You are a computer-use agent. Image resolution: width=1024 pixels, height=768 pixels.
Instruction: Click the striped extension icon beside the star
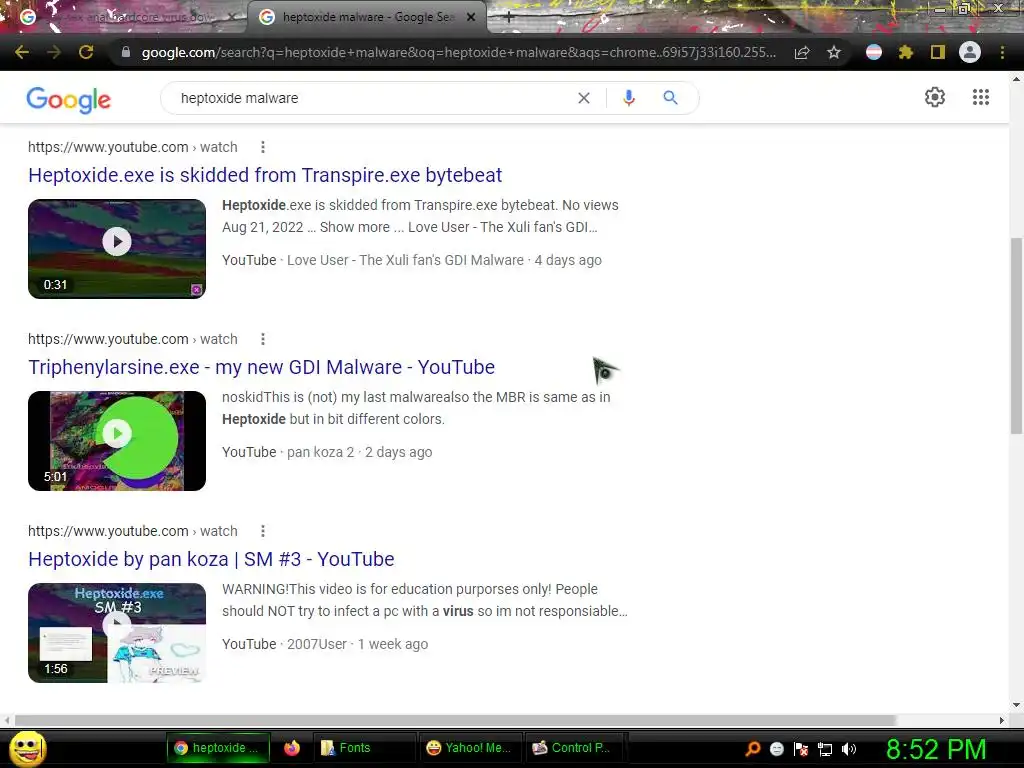pos(874,52)
